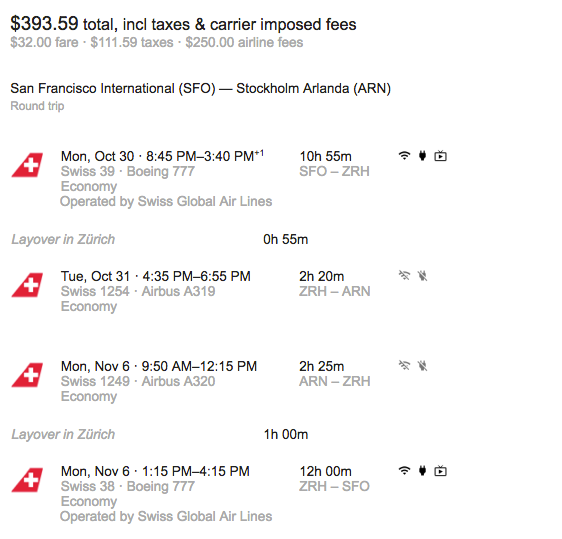Click the Mon, Nov 6 1:15 PM flight time
The width and height of the screenshot is (562, 539).
(155, 471)
